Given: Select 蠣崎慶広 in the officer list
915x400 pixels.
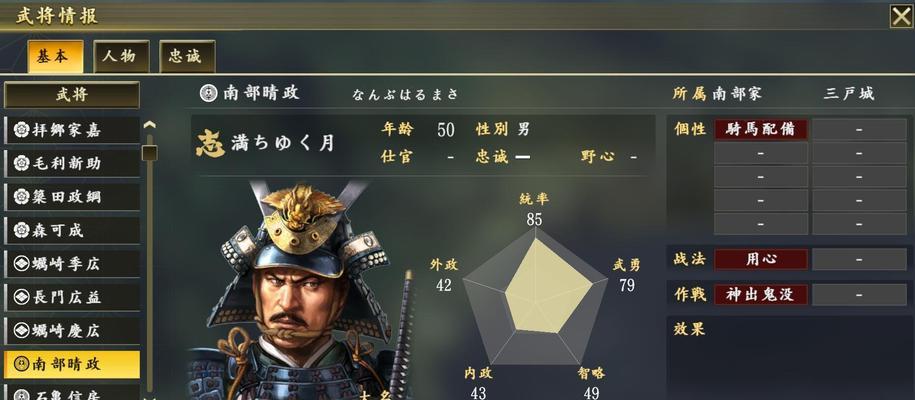Looking at the screenshot, I should [72, 331].
